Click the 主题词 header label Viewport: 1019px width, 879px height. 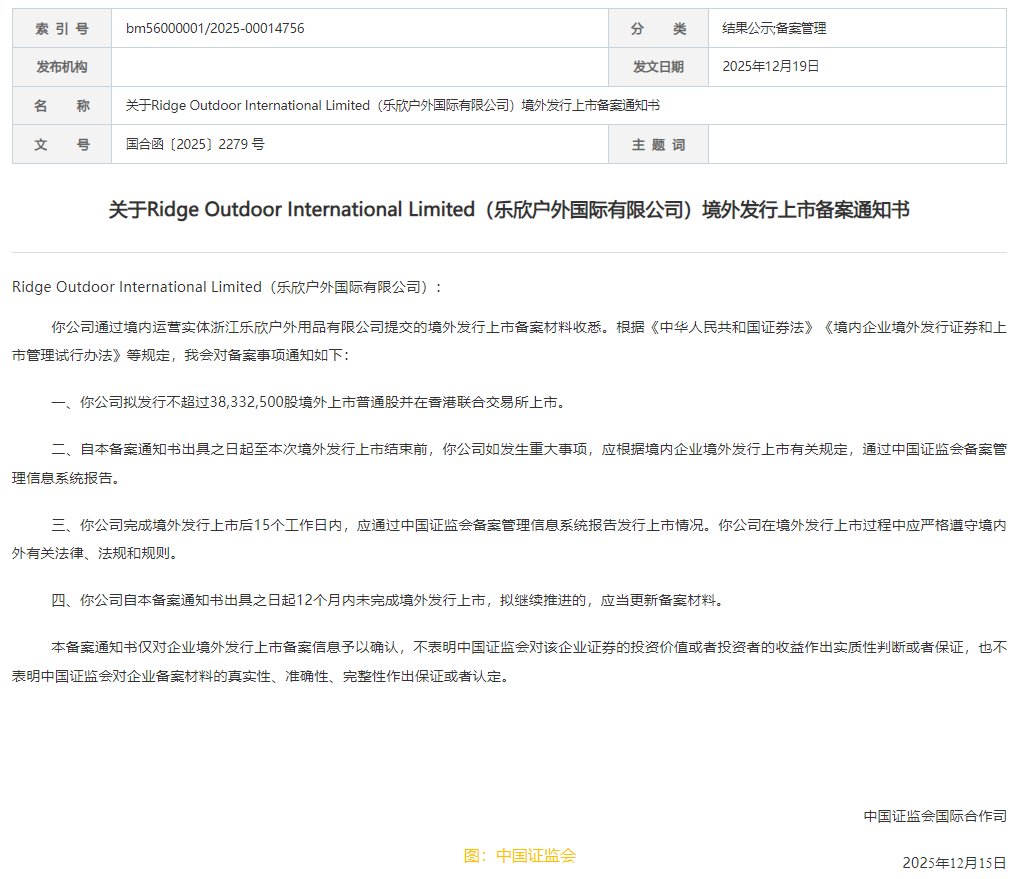tap(657, 144)
